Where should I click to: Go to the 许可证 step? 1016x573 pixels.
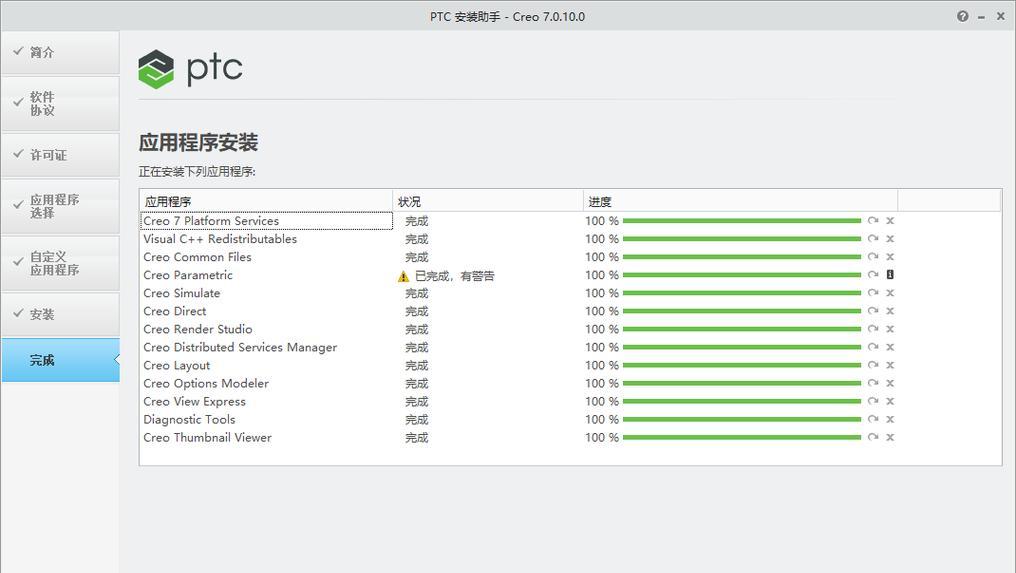coord(60,155)
